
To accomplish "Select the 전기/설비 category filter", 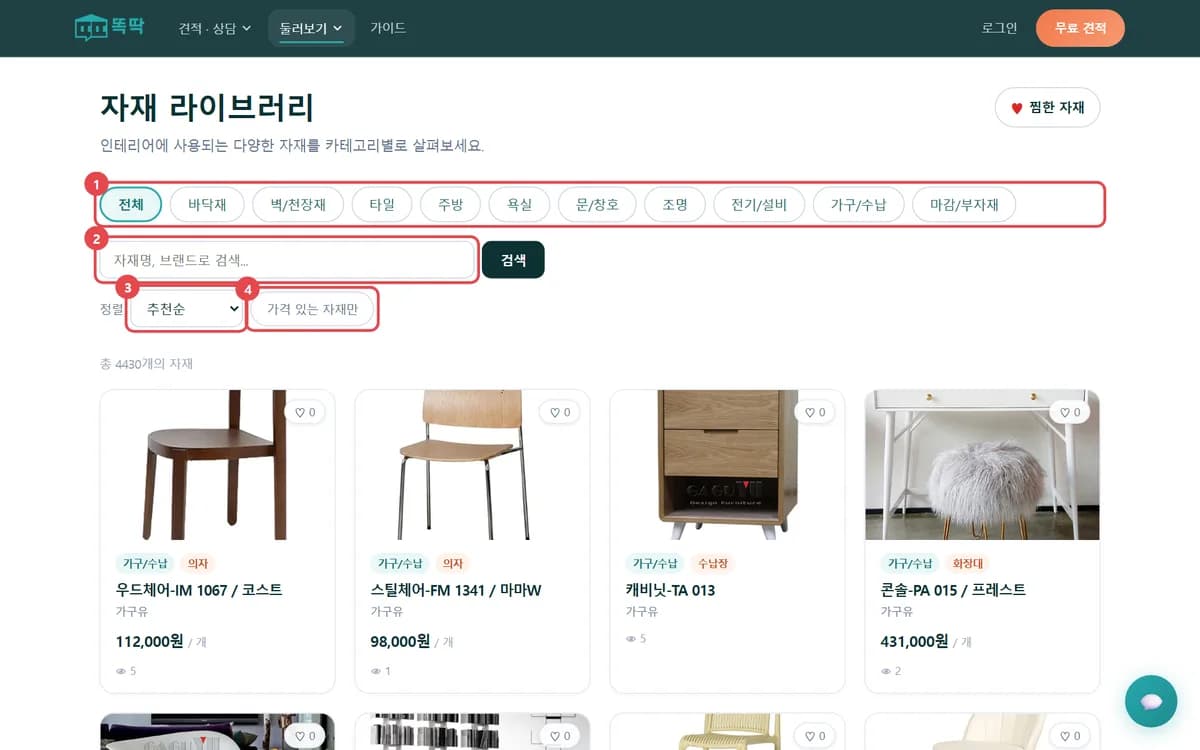I will (759, 205).
